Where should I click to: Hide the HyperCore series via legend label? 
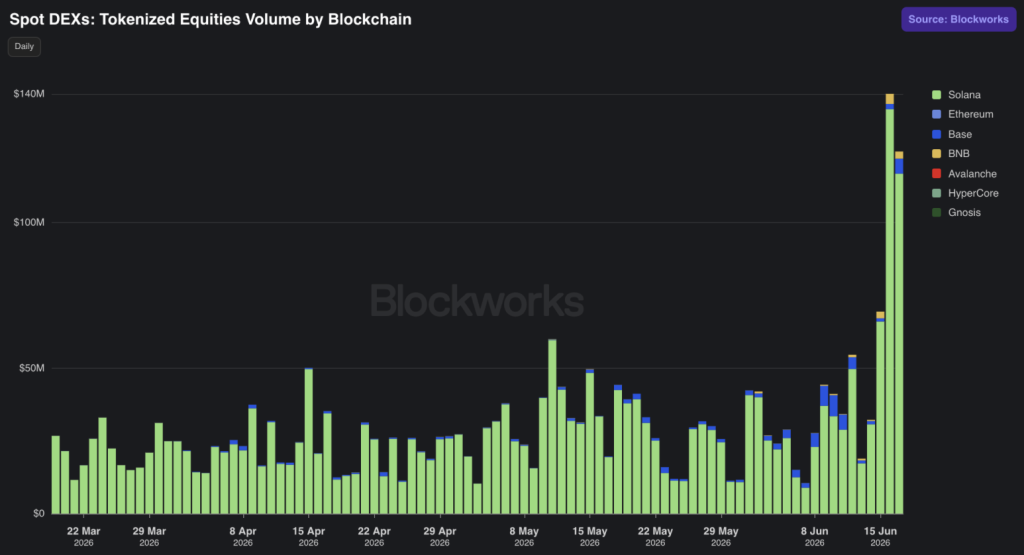click(x=973, y=193)
